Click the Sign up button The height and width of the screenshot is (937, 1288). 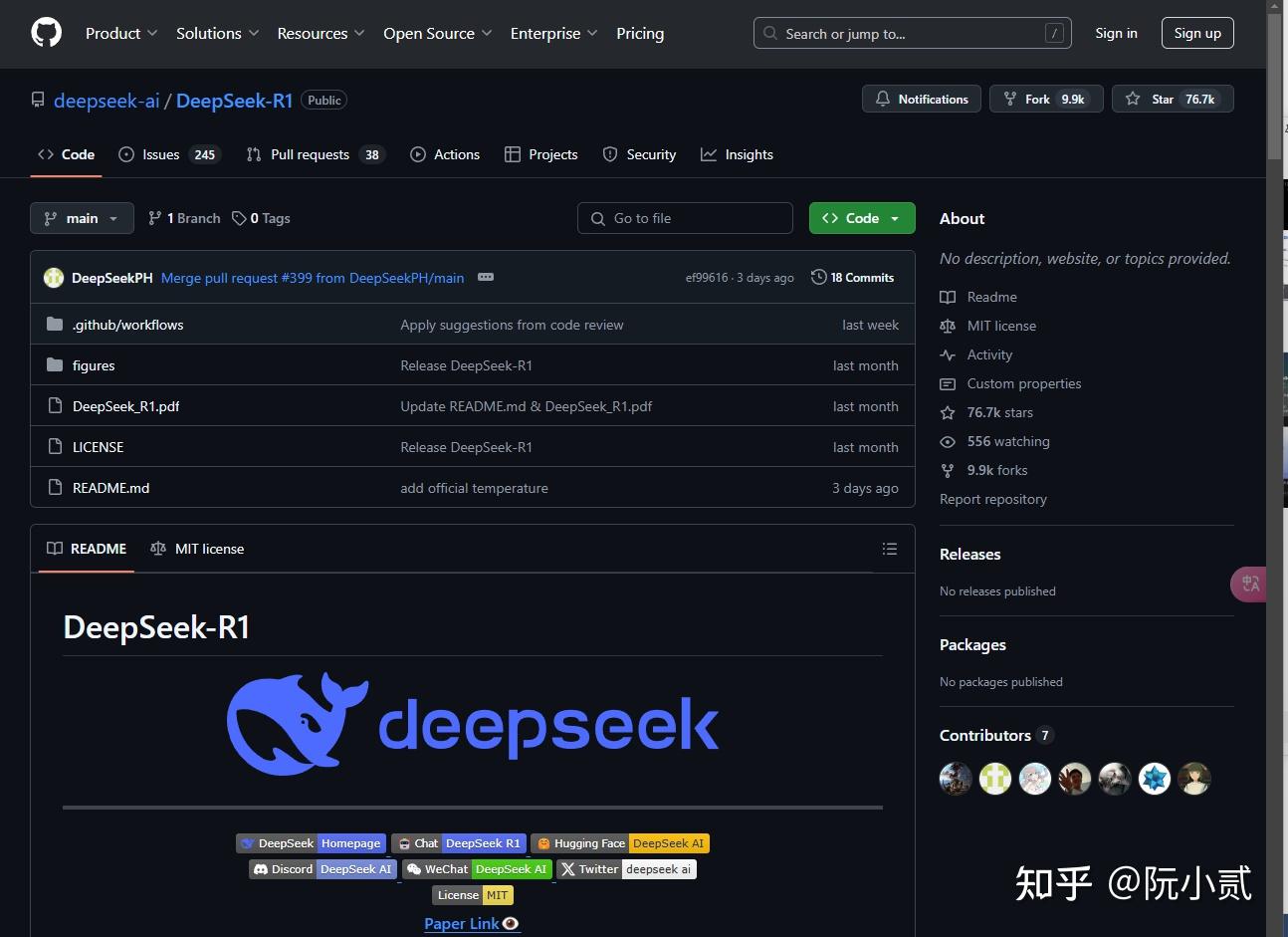click(1196, 33)
